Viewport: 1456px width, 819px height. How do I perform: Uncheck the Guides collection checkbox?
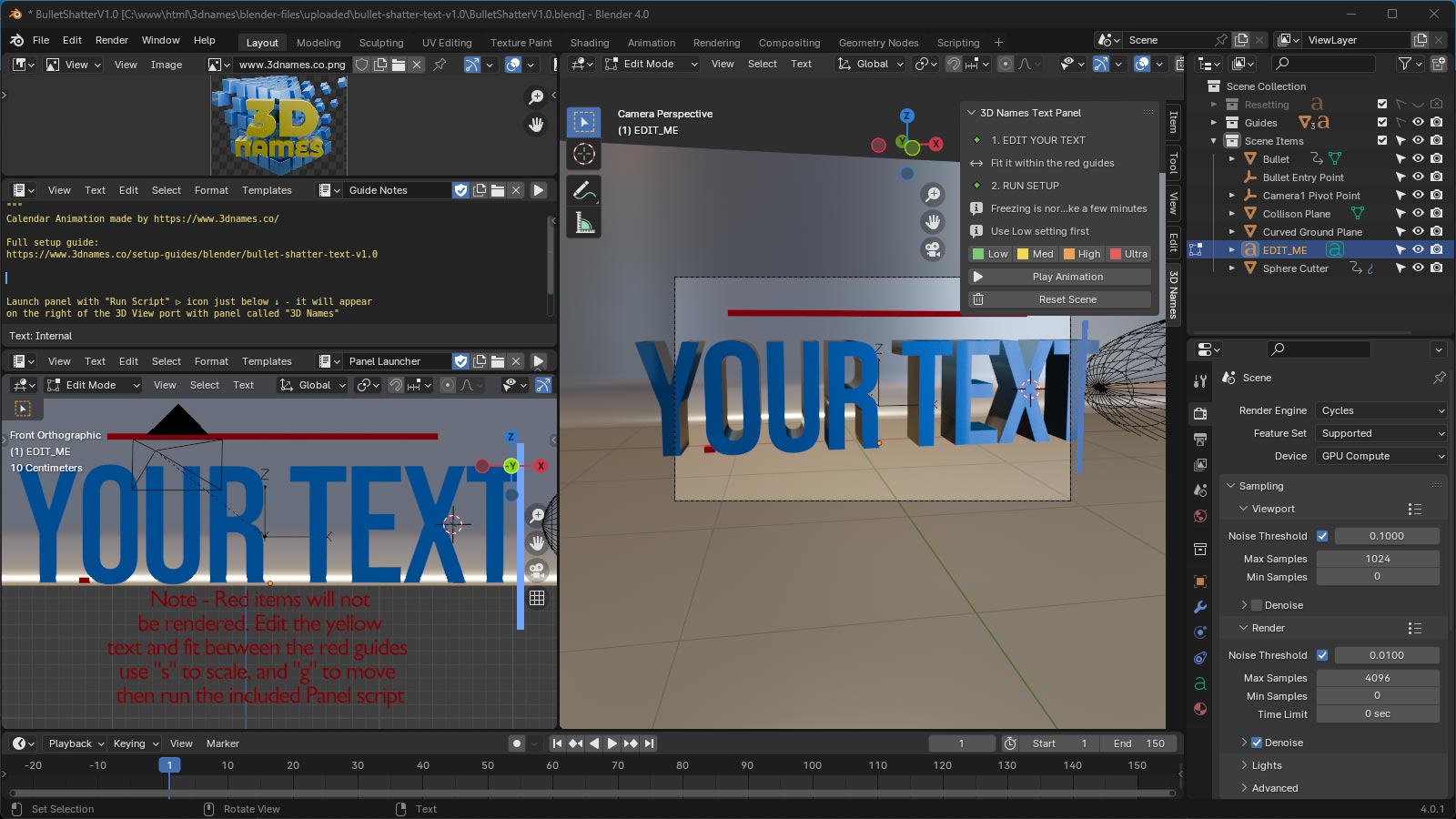click(x=1381, y=122)
